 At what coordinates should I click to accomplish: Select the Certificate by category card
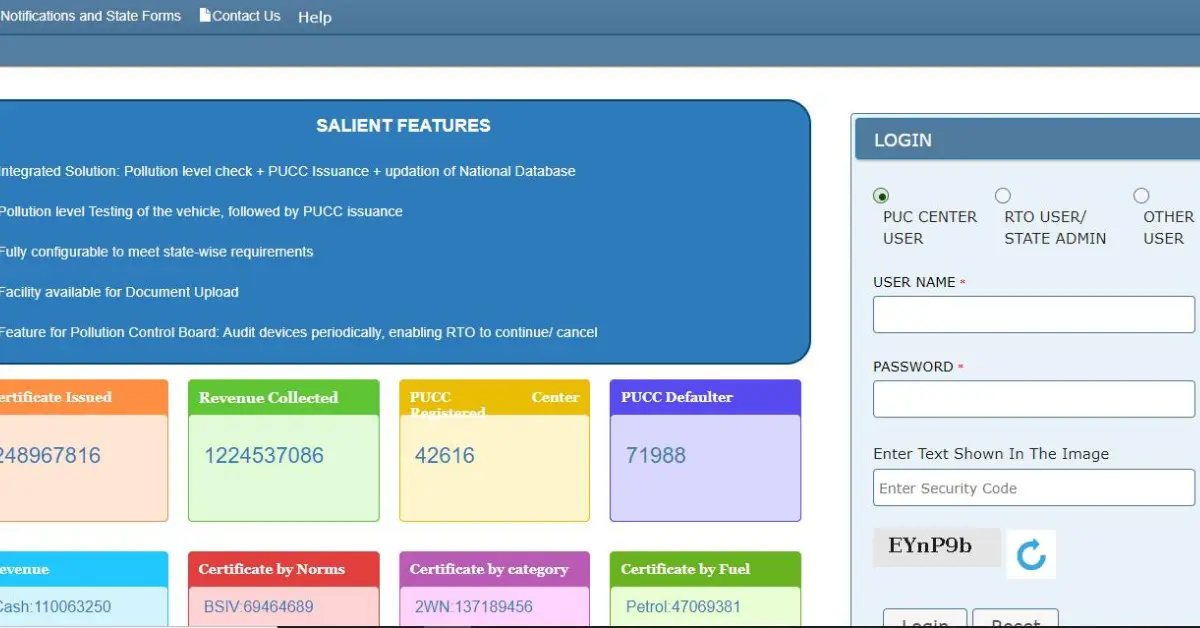pyautogui.click(x=494, y=588)
